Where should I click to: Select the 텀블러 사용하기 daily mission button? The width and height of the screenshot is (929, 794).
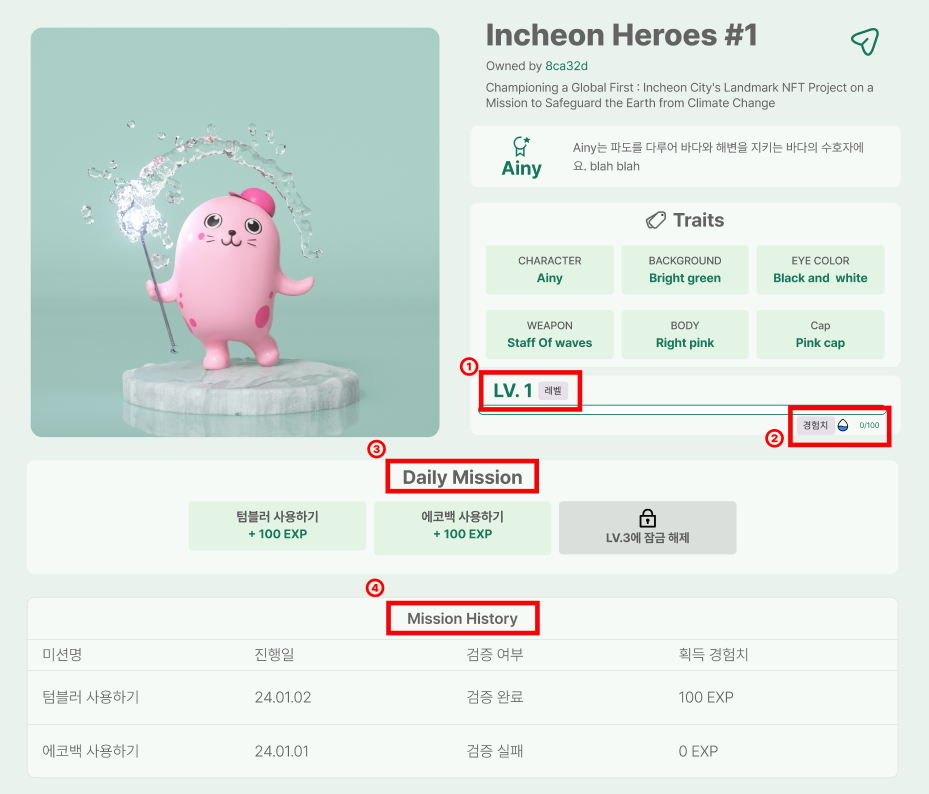pyautogui.click(x=277, y=526)
